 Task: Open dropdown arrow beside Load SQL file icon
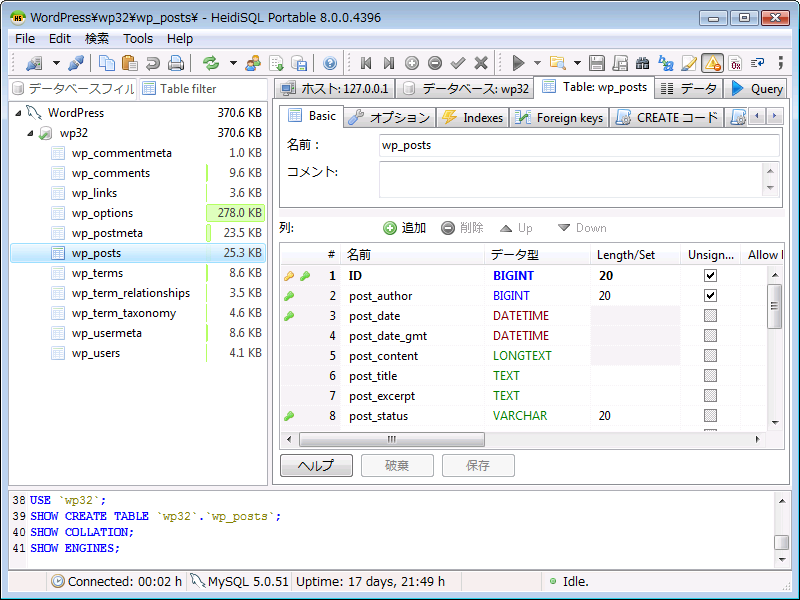577,63
